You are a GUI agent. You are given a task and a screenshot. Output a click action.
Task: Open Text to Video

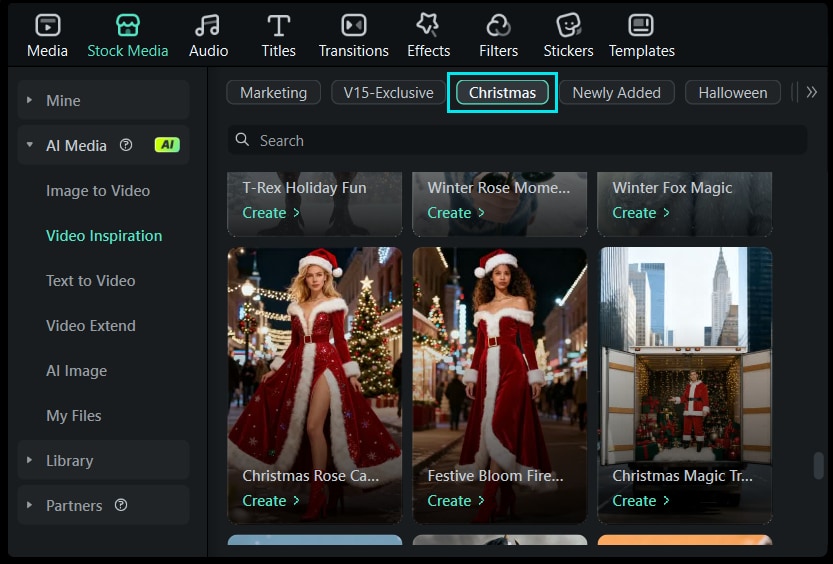(90, 280)
